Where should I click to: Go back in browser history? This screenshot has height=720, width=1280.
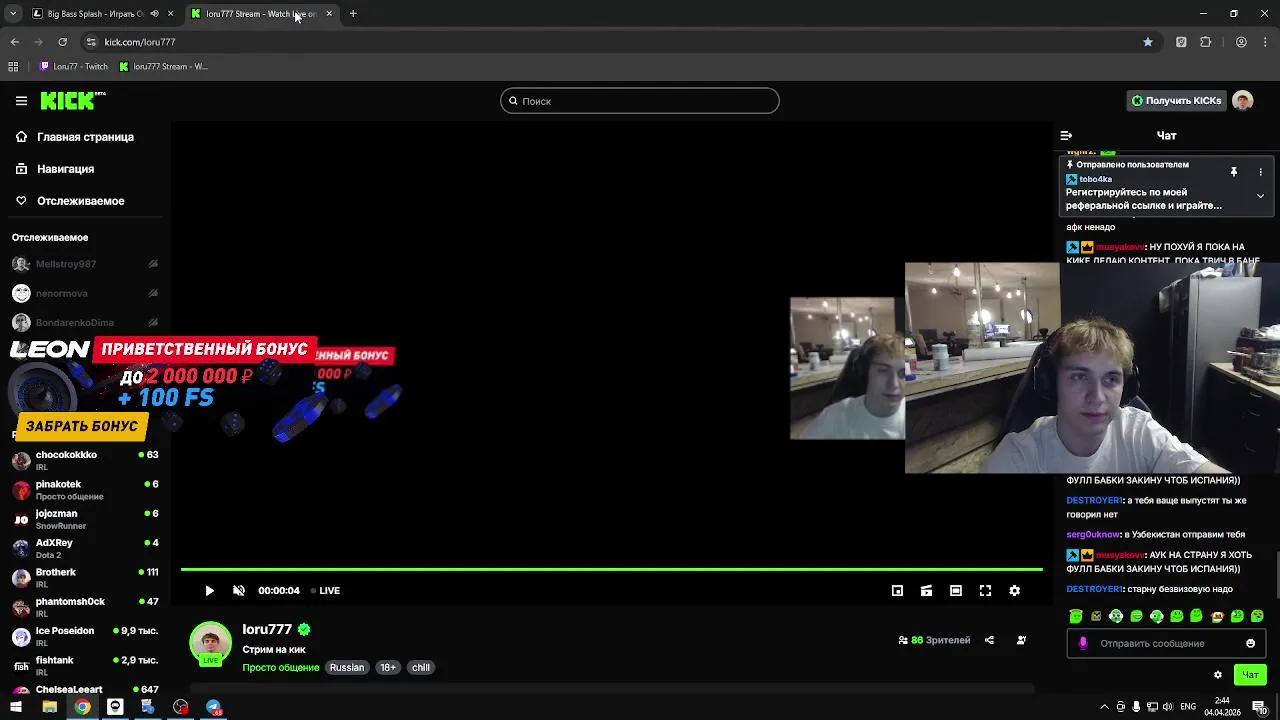pos(14,42)
